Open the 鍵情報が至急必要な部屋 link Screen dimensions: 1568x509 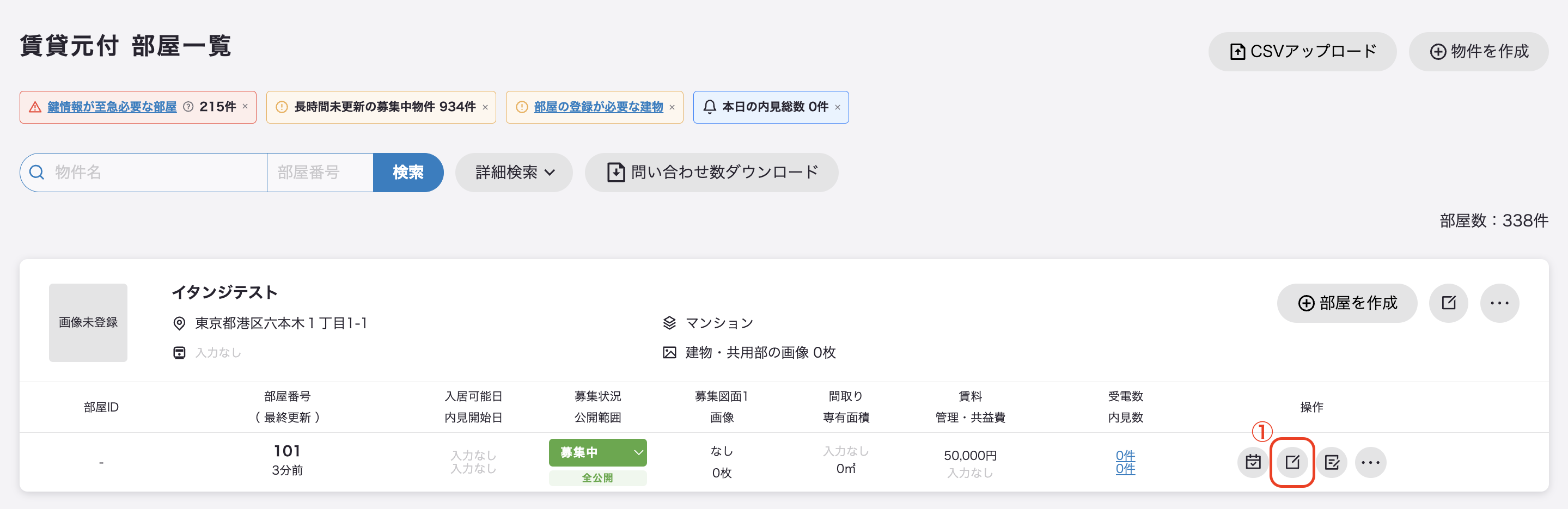112,107
